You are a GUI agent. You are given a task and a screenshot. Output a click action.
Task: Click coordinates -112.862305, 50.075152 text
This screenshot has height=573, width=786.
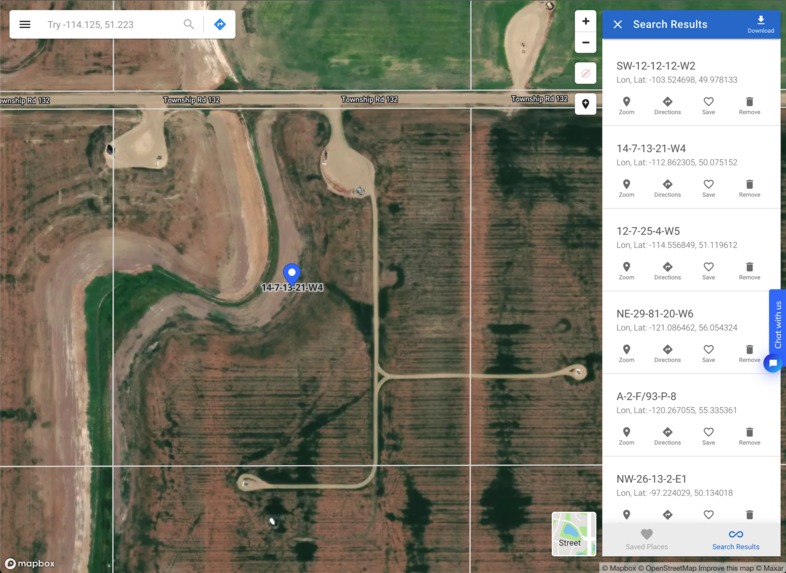point(693,162)
